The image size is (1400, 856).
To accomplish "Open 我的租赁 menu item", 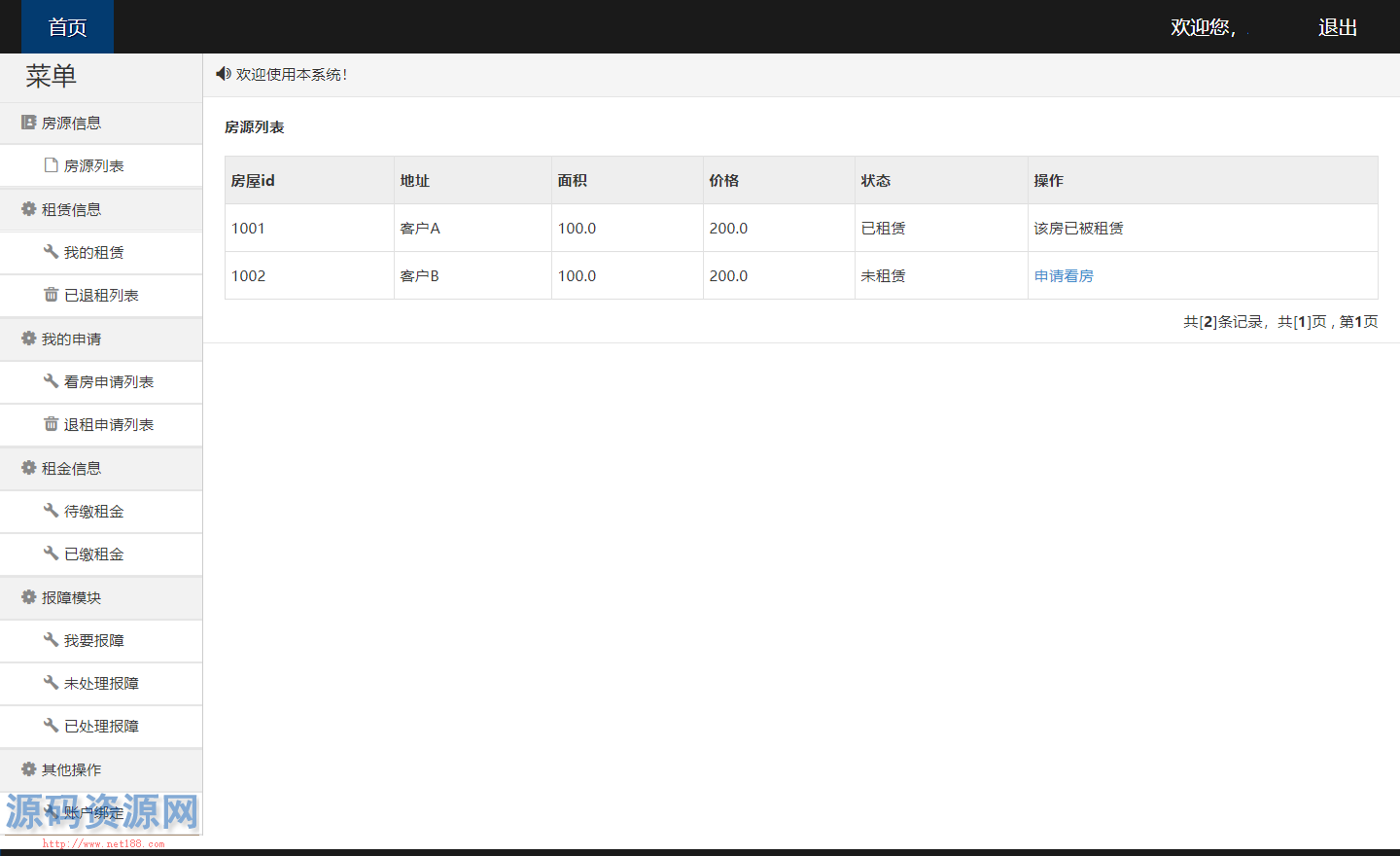I will [101, 253].
